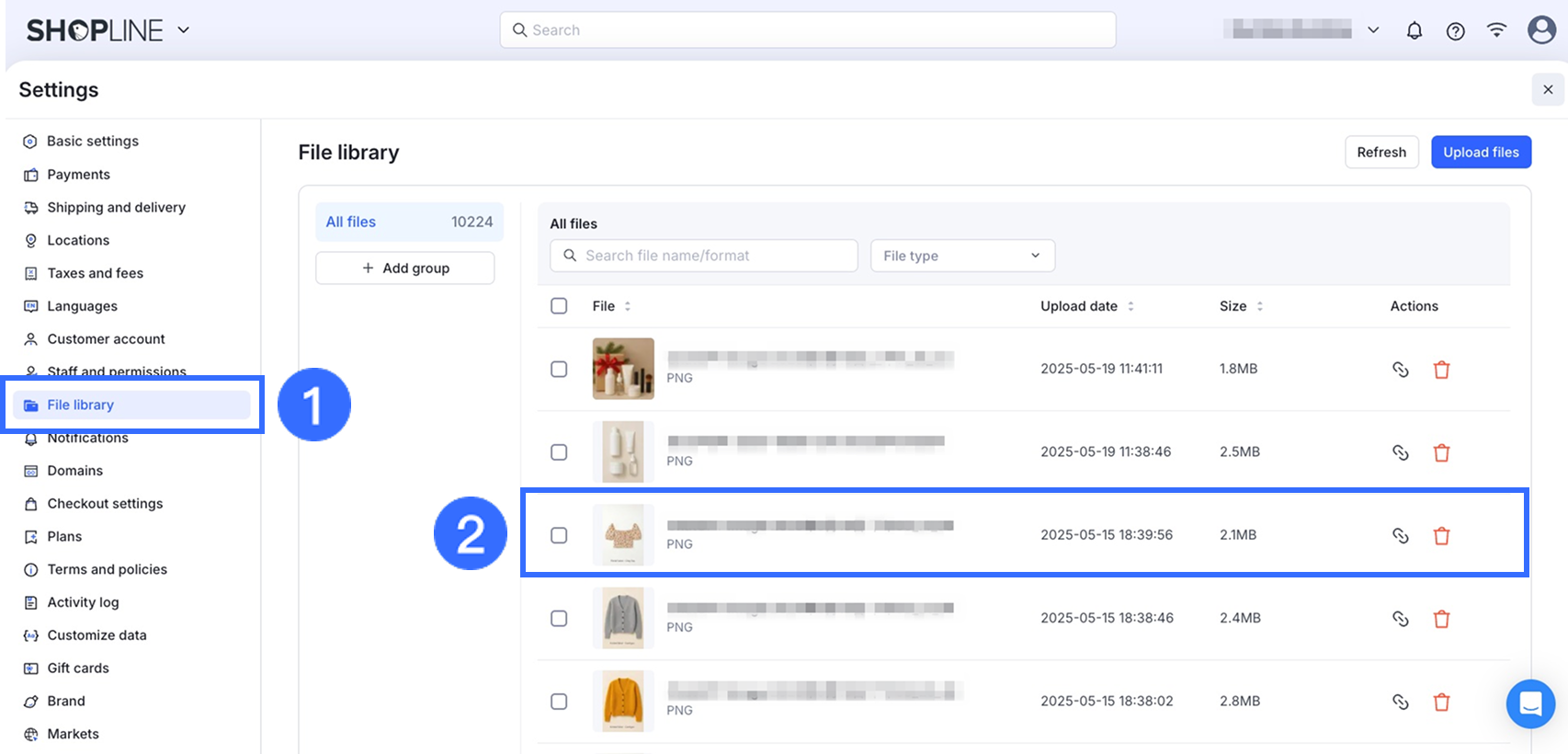Select the All files group

click(x=409, y=222)
